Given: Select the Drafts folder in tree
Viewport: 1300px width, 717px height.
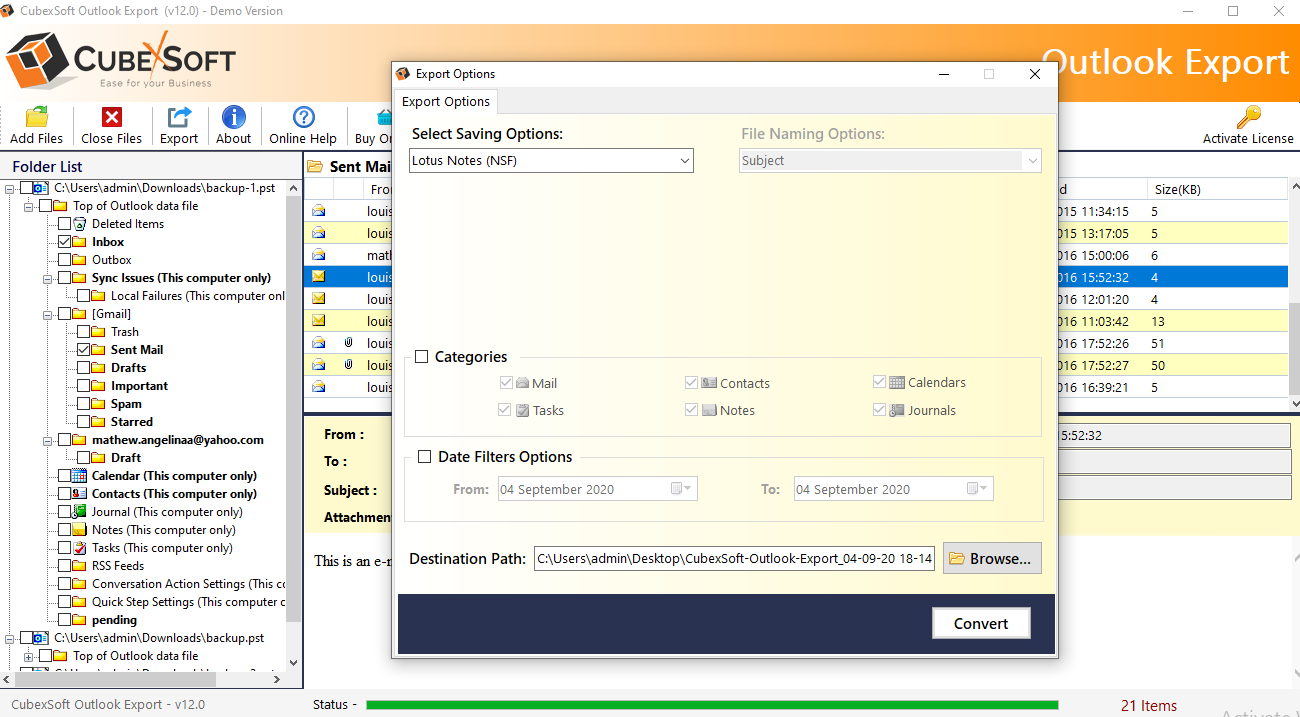Looking at the screenshot, I should (128, 368).
